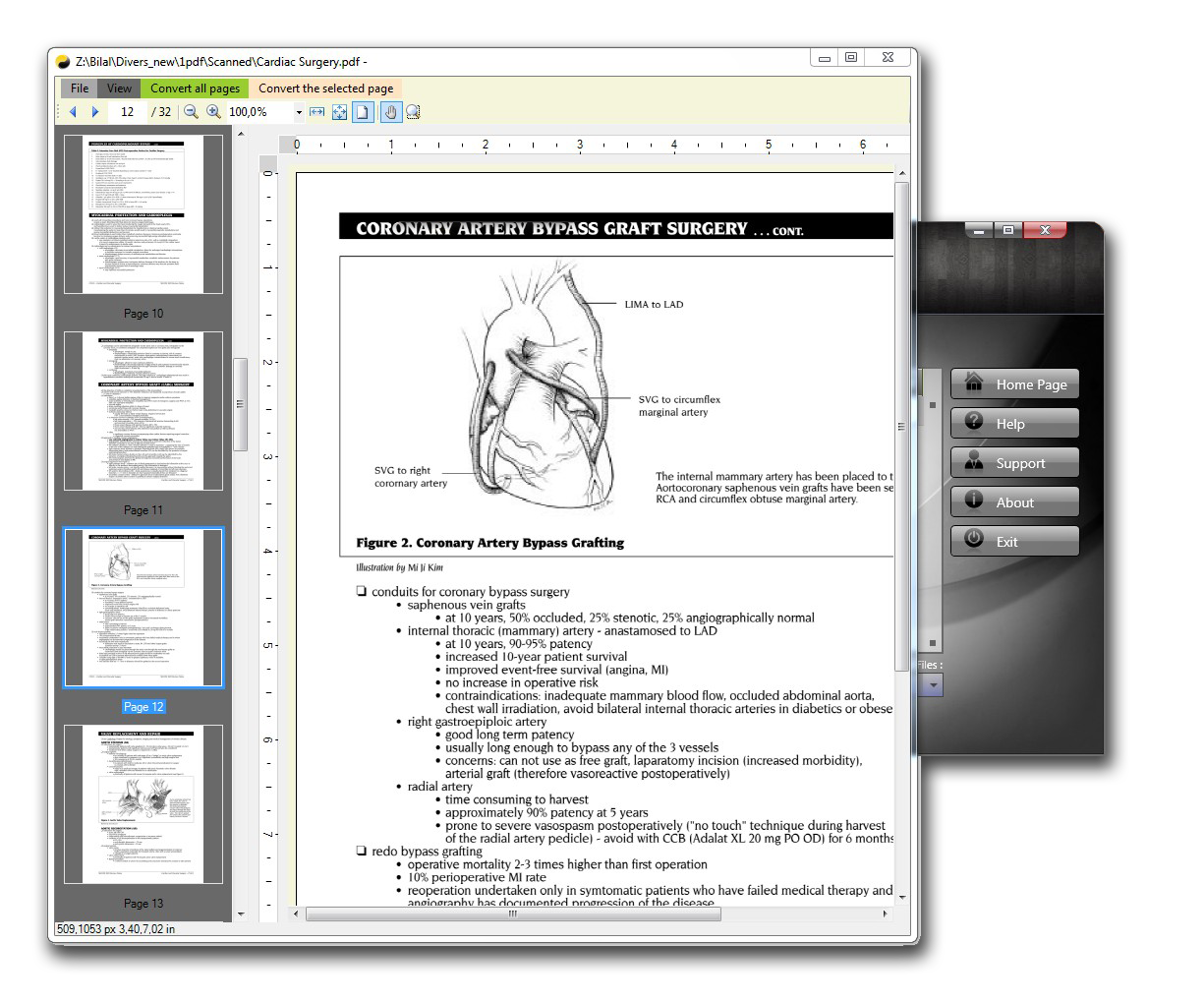Click document vertical scroll up arrow
This screenshot has height=1002, width=1204.
pos(901,173)
